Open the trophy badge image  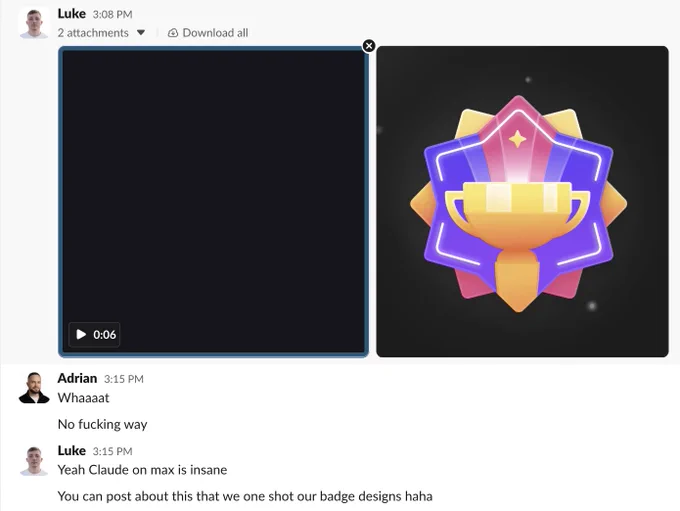pos(523,202)
